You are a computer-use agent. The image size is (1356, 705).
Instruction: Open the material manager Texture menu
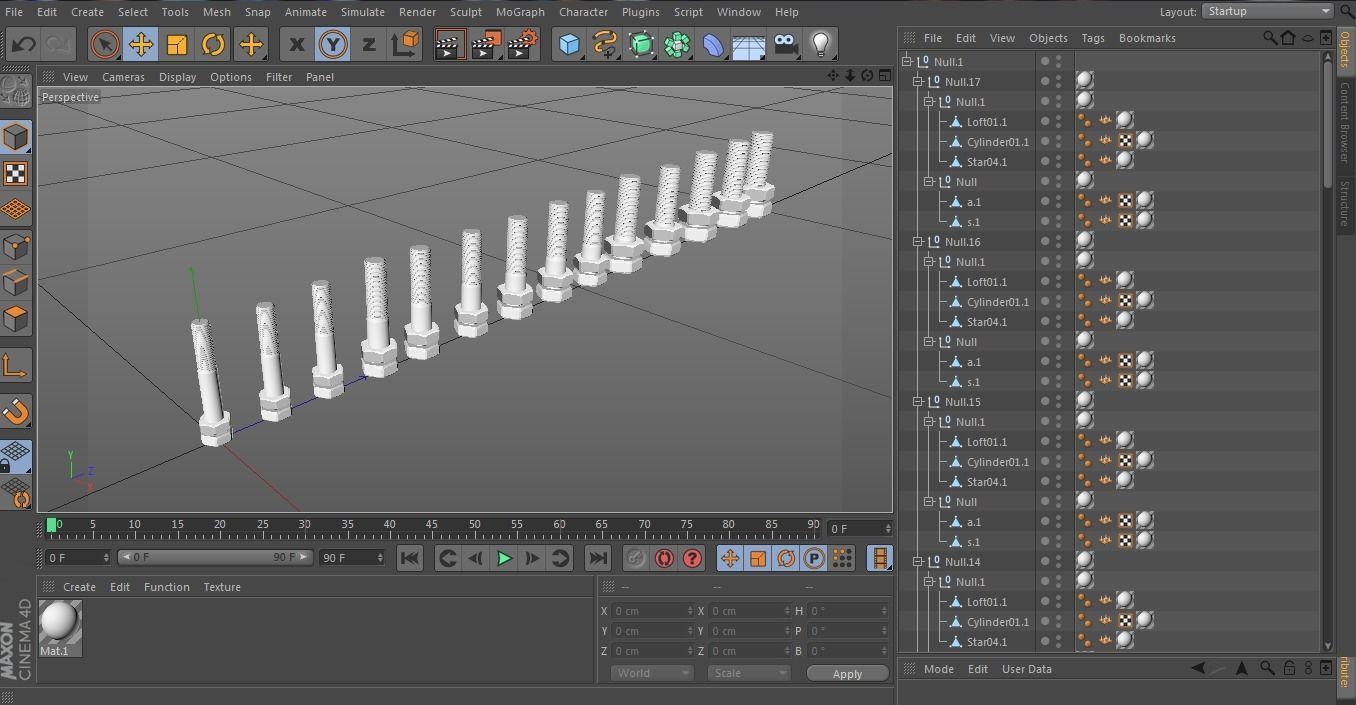click(222, 587)
